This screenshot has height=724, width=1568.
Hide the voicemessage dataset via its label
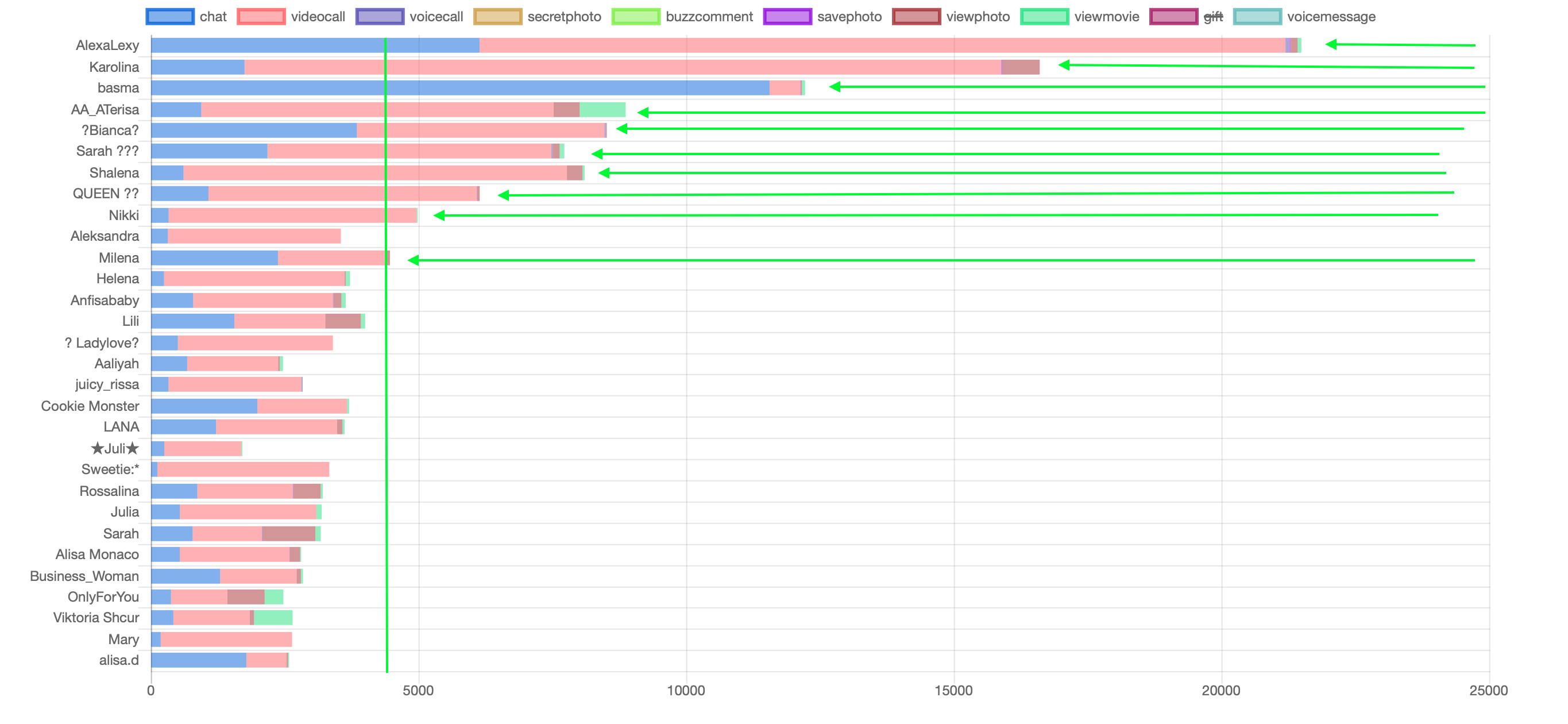(1331, 17)
